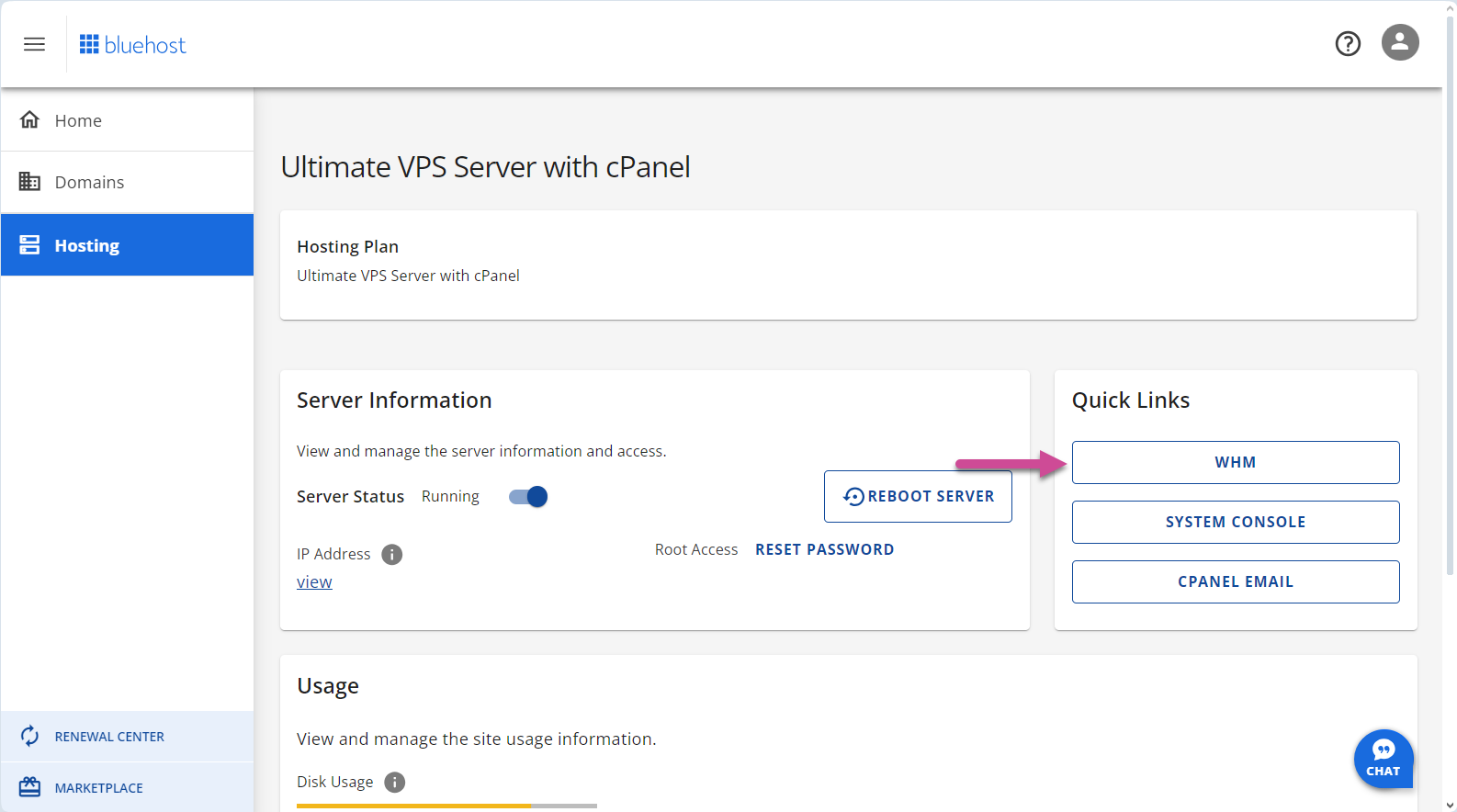Click the Marketplace icon
Image resolution: width=1457 pixels, height=812 pixels.
29,787
